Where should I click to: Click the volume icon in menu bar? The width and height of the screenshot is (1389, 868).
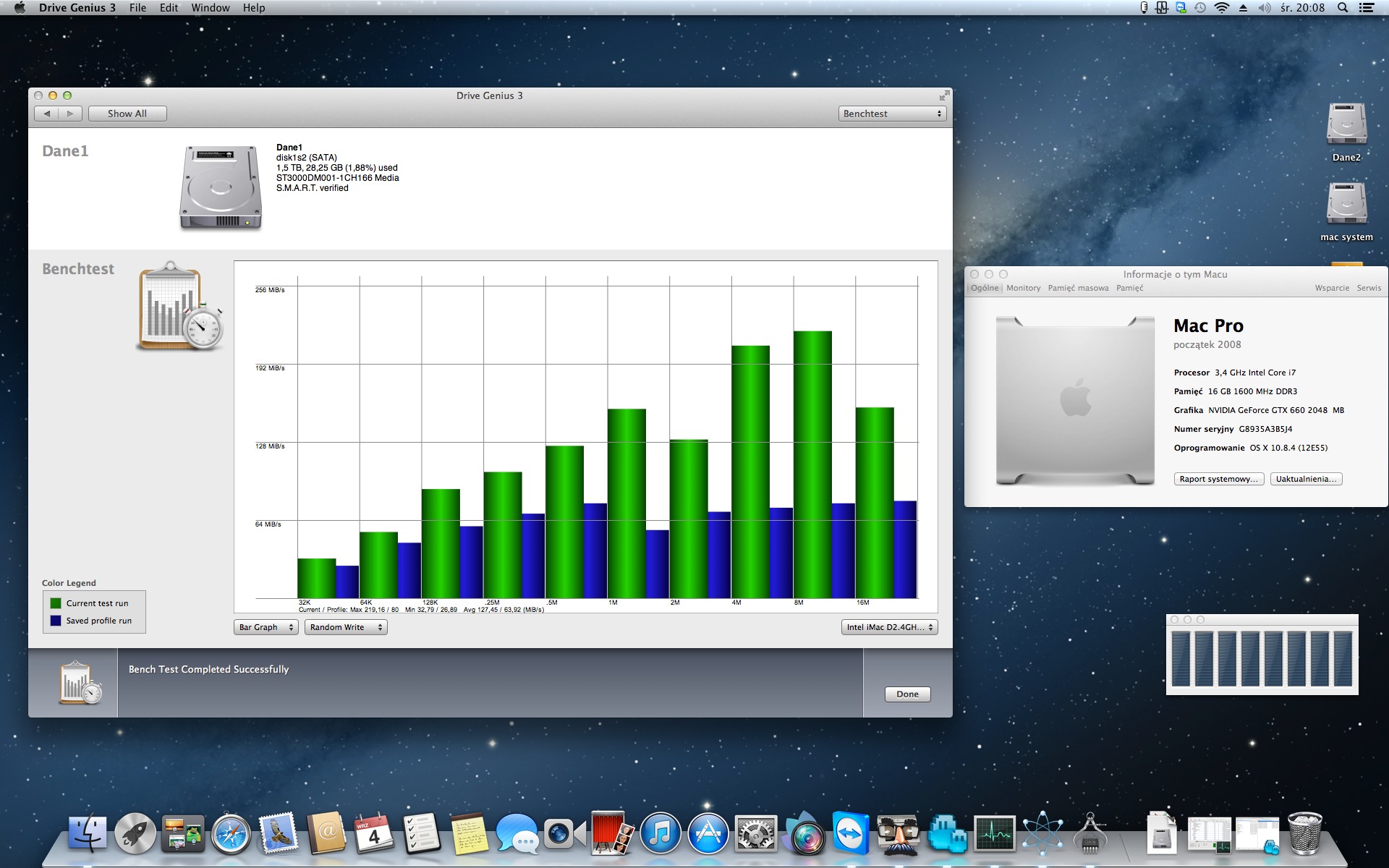pyautogui.click(x=1265, y=8)
